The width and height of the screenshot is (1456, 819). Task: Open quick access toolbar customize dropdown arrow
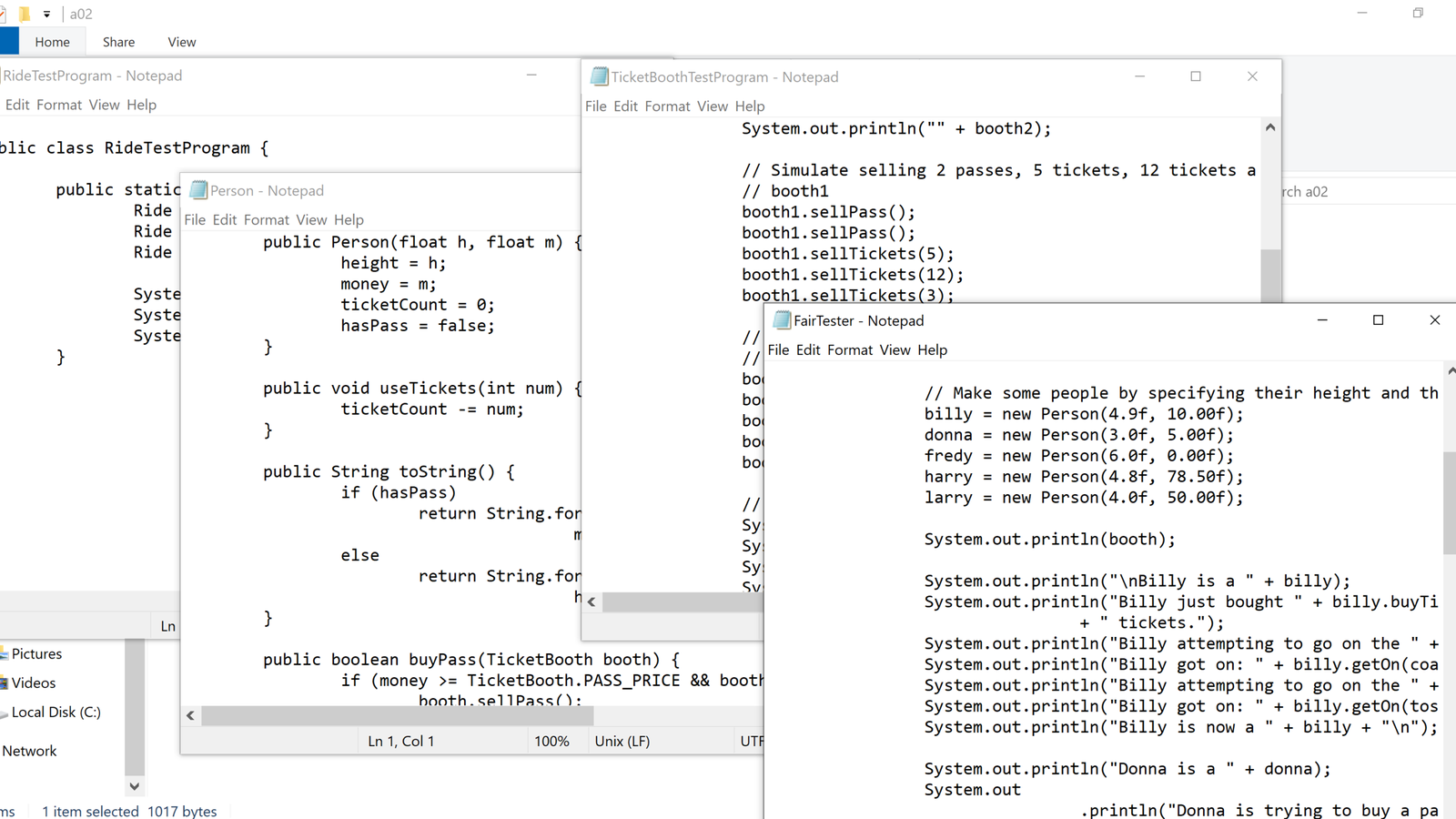coord(46,14)
